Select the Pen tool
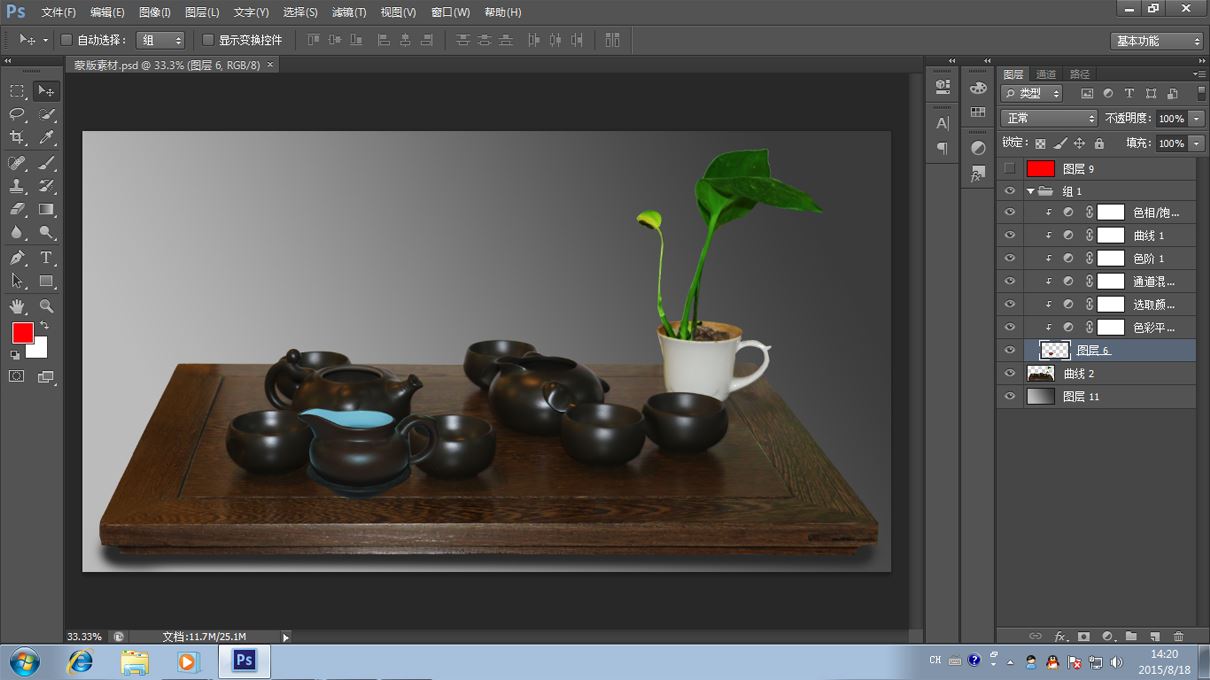Image resolution: width=1210 pixels, height=680 pixels. 17,258
